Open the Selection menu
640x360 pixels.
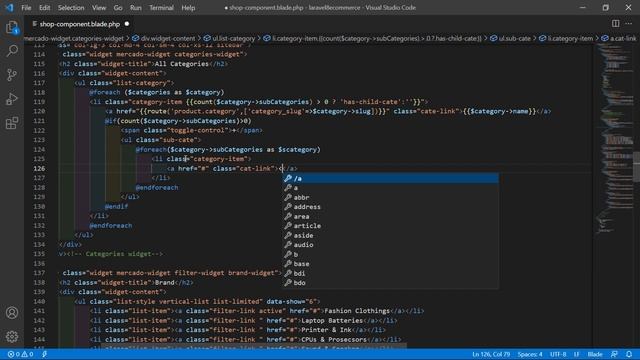(x=71, y=8)
